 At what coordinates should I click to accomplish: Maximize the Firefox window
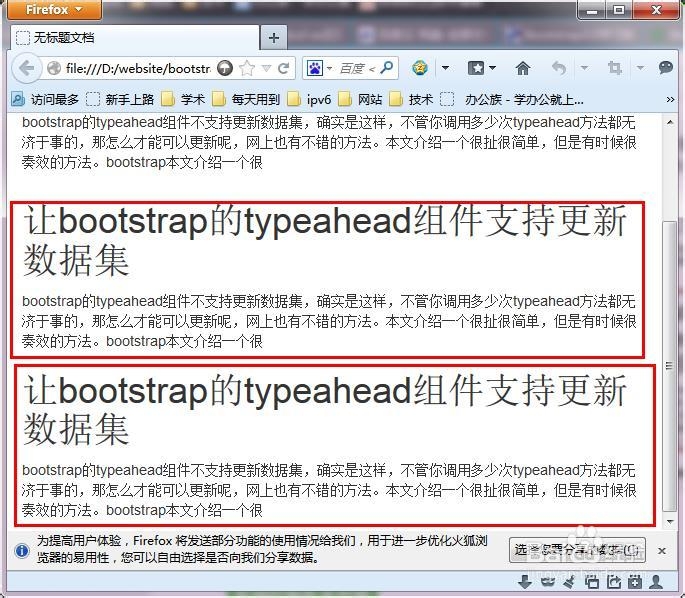(619, 10)
